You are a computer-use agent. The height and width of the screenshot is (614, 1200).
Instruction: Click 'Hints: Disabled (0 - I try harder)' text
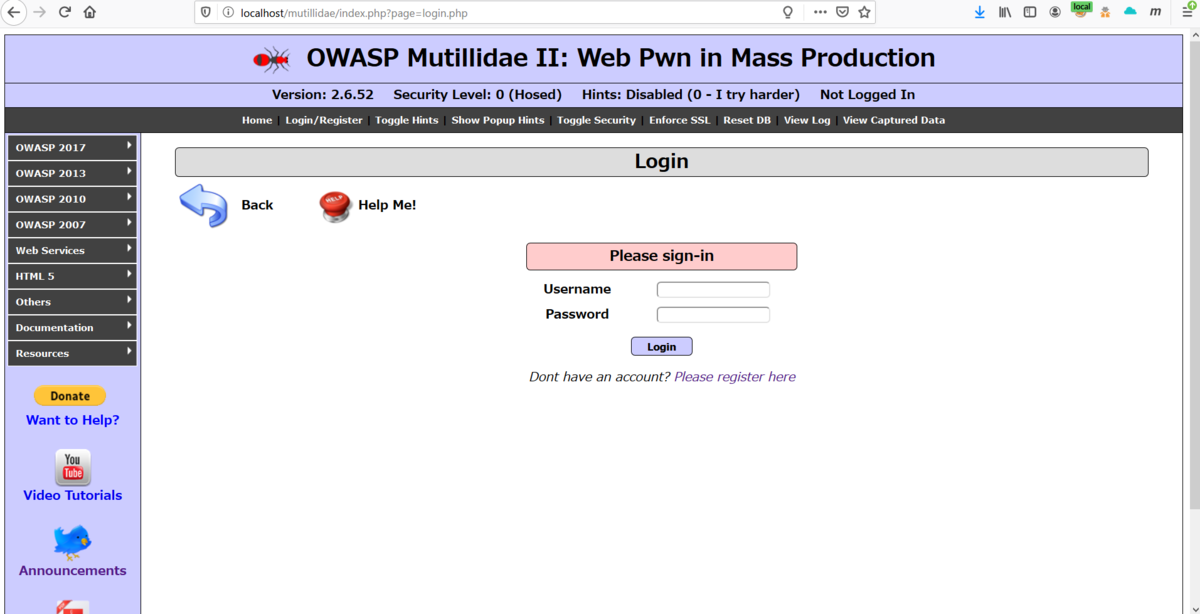point(691,95)
